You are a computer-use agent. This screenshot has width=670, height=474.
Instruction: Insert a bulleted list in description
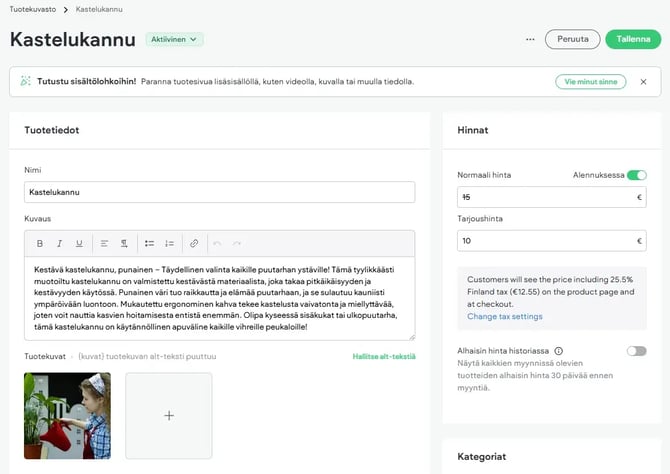coord(149,243)
